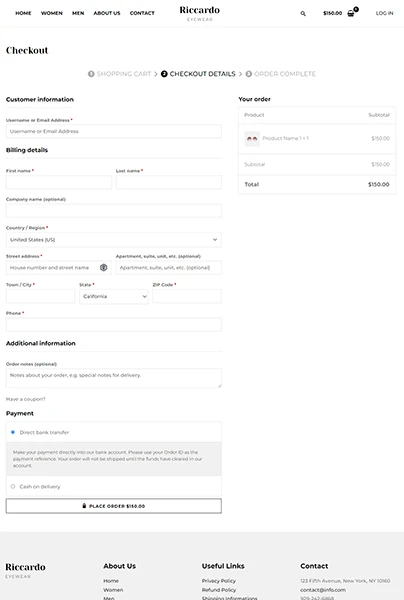Screen dimensions: 404x600
Task: Select Direct bank transfer payment option
Action: [13, 432]
